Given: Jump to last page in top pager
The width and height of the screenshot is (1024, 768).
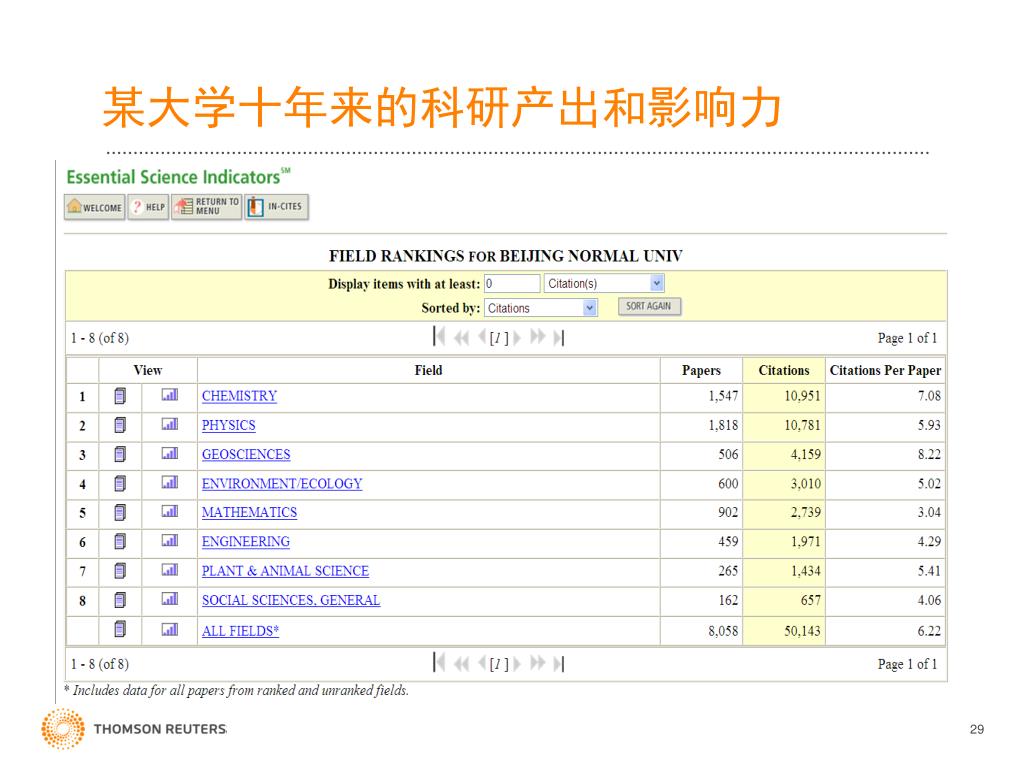Looking at the screenshot, I should point(558,337).
